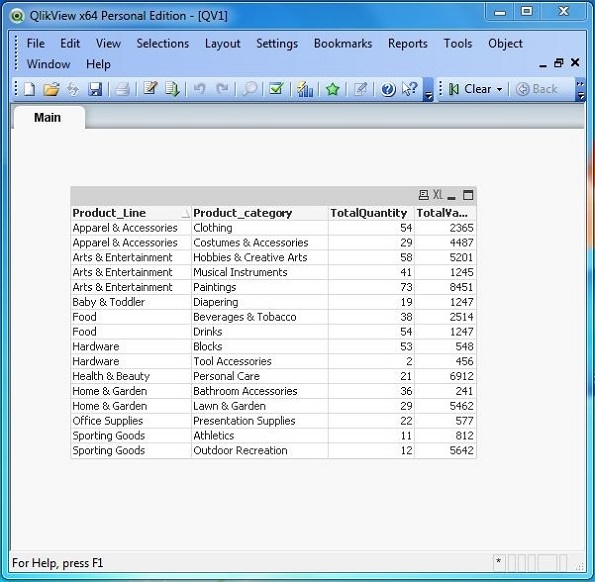Select the Baby & Toddler cell
The width and height of the screenshot is (595, 582).
[x=131, y=302]
